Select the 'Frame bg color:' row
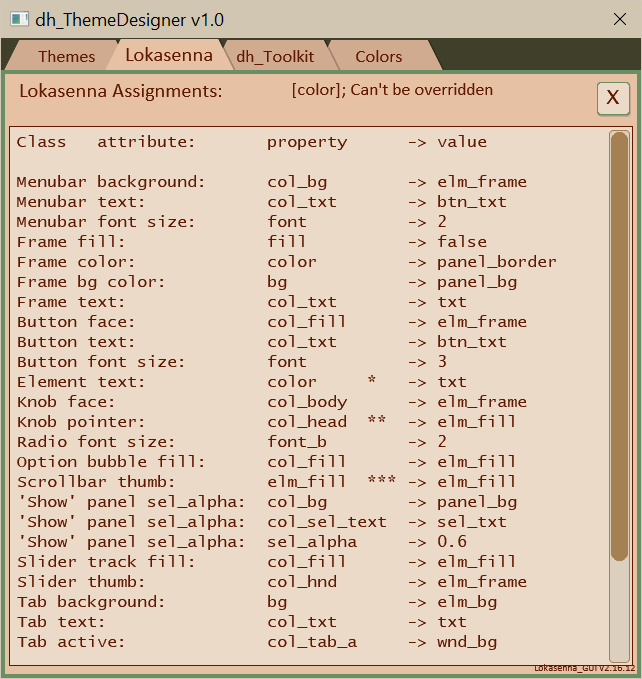Screen dimensions: 642x679 click(x=267, y=282)
